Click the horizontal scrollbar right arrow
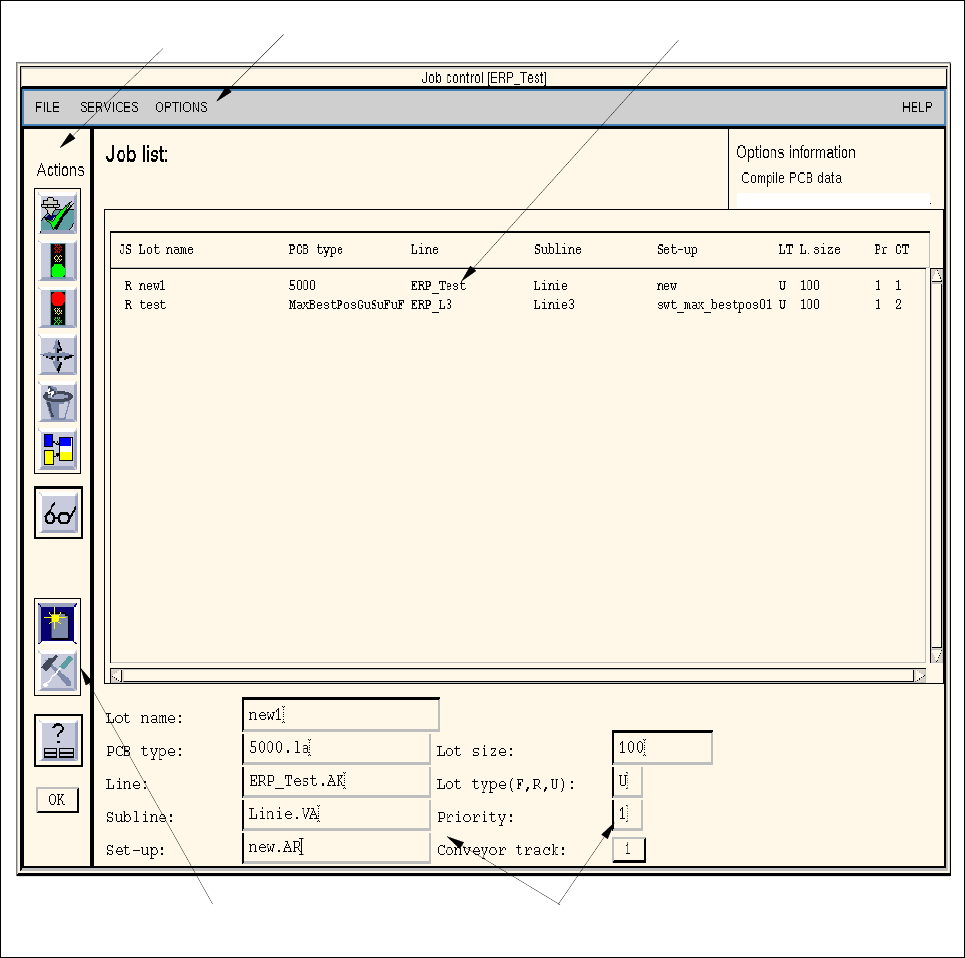The image size is (965, 958). pos(919,676)
